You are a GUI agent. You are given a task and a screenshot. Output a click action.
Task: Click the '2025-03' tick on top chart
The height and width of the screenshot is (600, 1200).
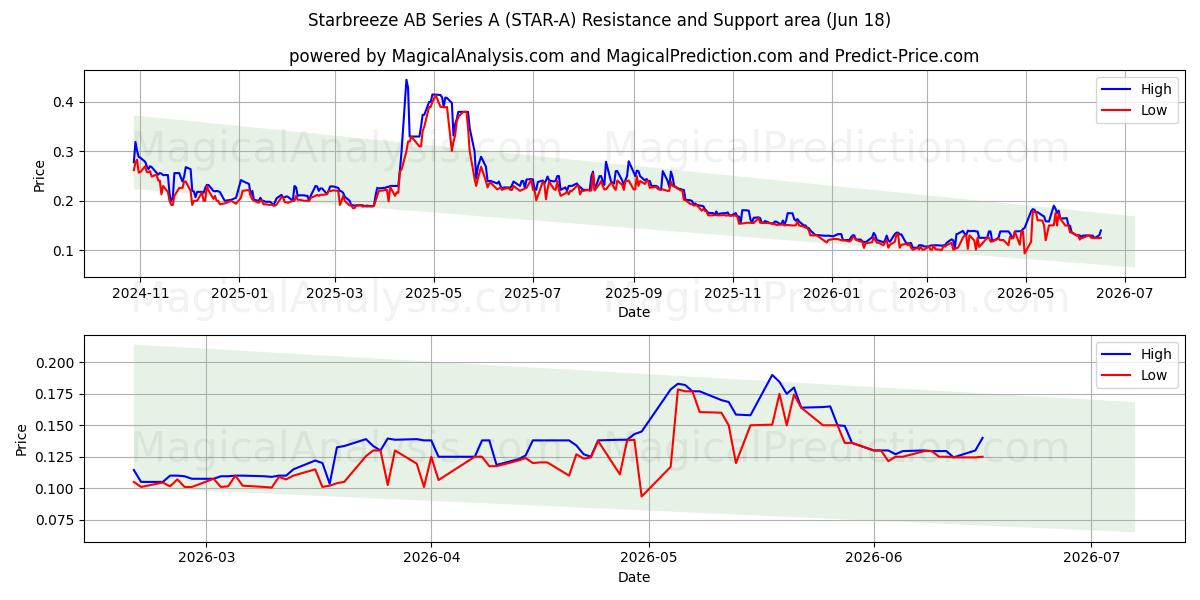click(x=334, y=293)
